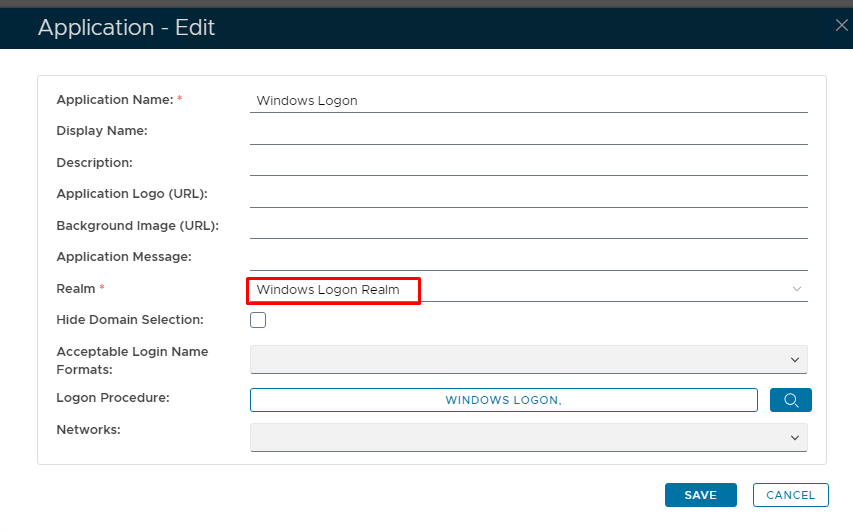This screenshot has width=853, height=531.
Task: Toggle the Hide Domain Selection checkbox
Action: click(x=258, y=320)
